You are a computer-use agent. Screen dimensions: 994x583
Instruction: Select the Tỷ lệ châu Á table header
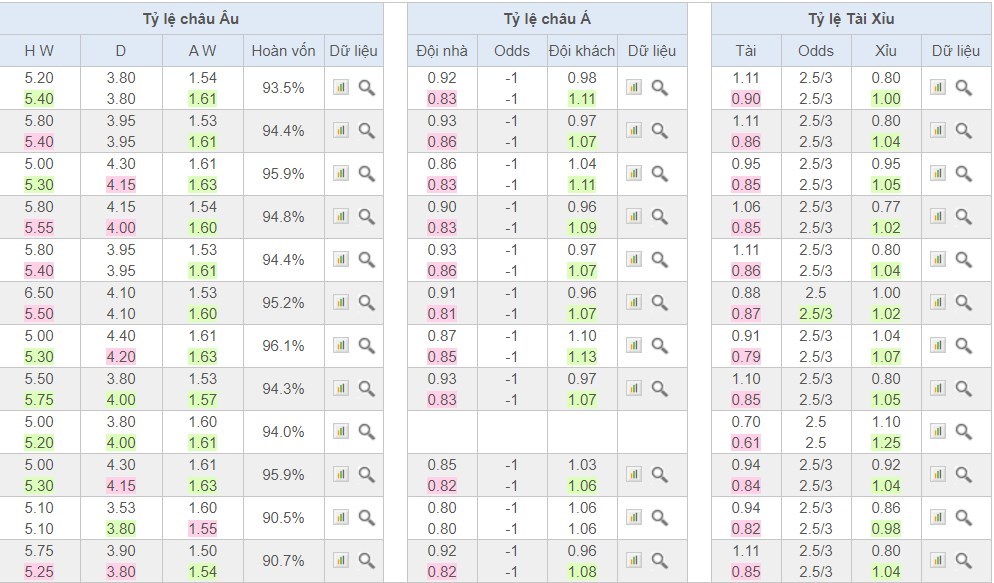[547, 19]
